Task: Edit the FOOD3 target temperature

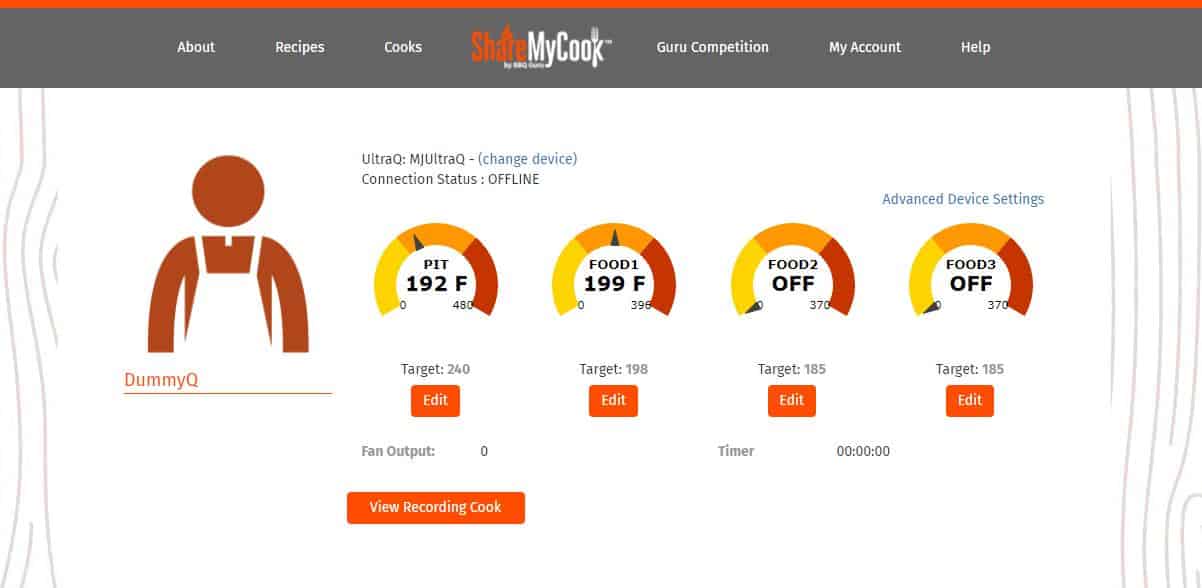Action: click(x=970, y=400)
